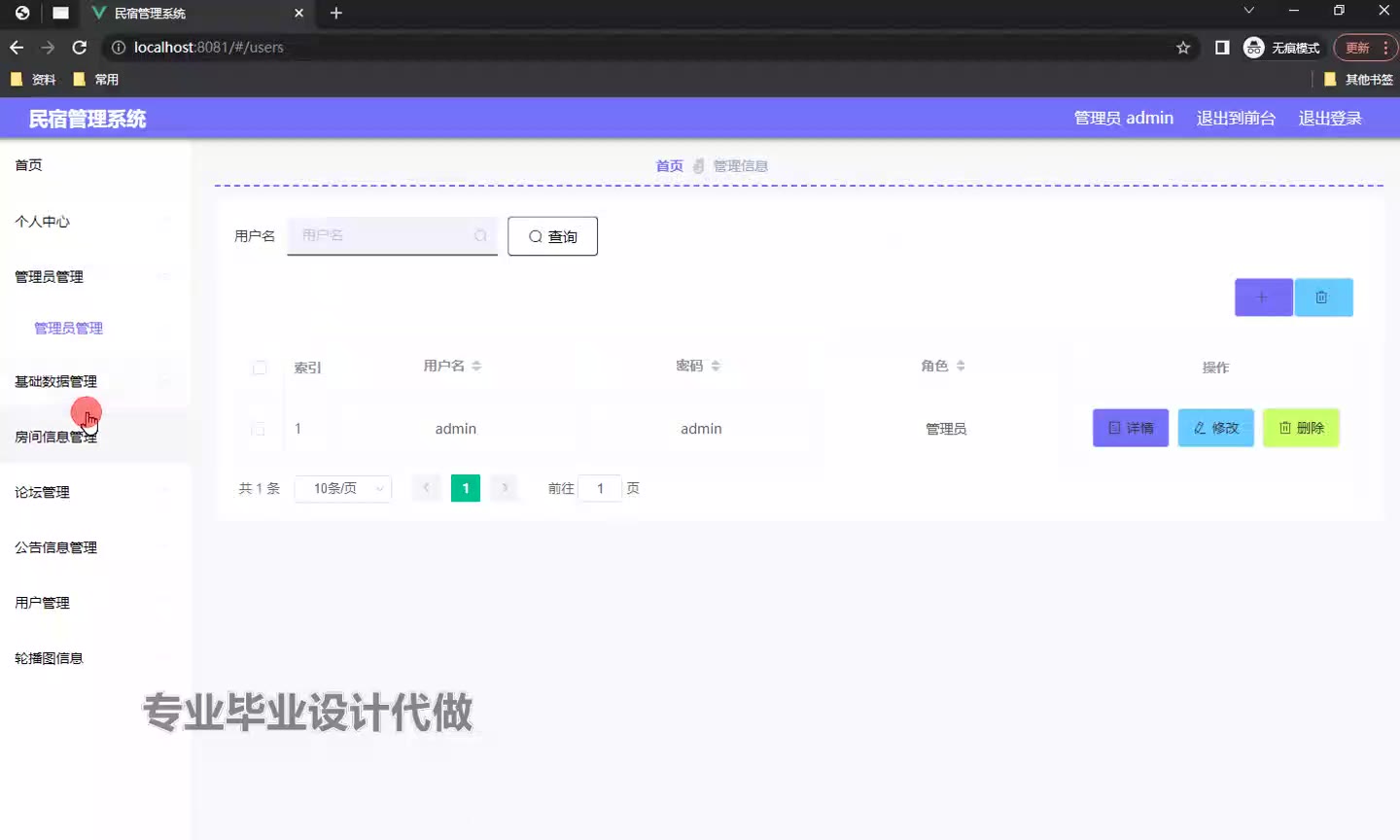Expand the 论坛管理 sidebar menu
This screenshot has height=840, width=1400.
43,493
